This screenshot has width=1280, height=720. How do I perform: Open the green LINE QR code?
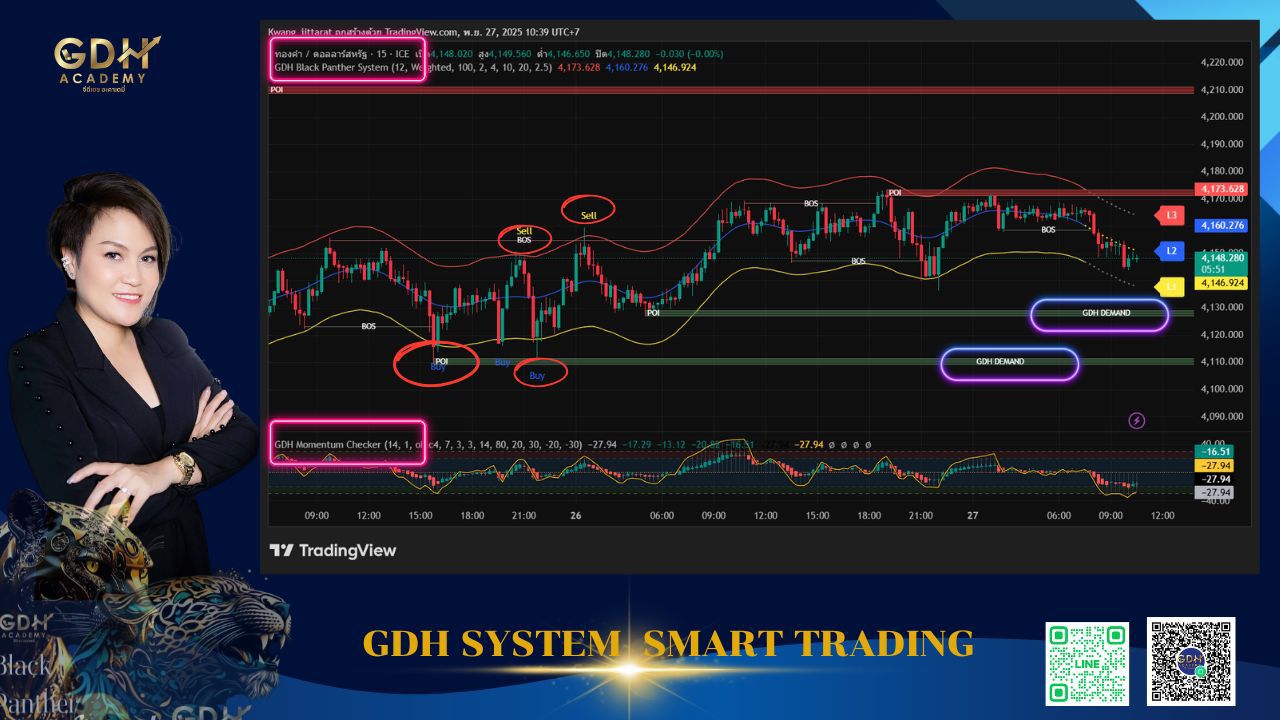coord(1087,663)
